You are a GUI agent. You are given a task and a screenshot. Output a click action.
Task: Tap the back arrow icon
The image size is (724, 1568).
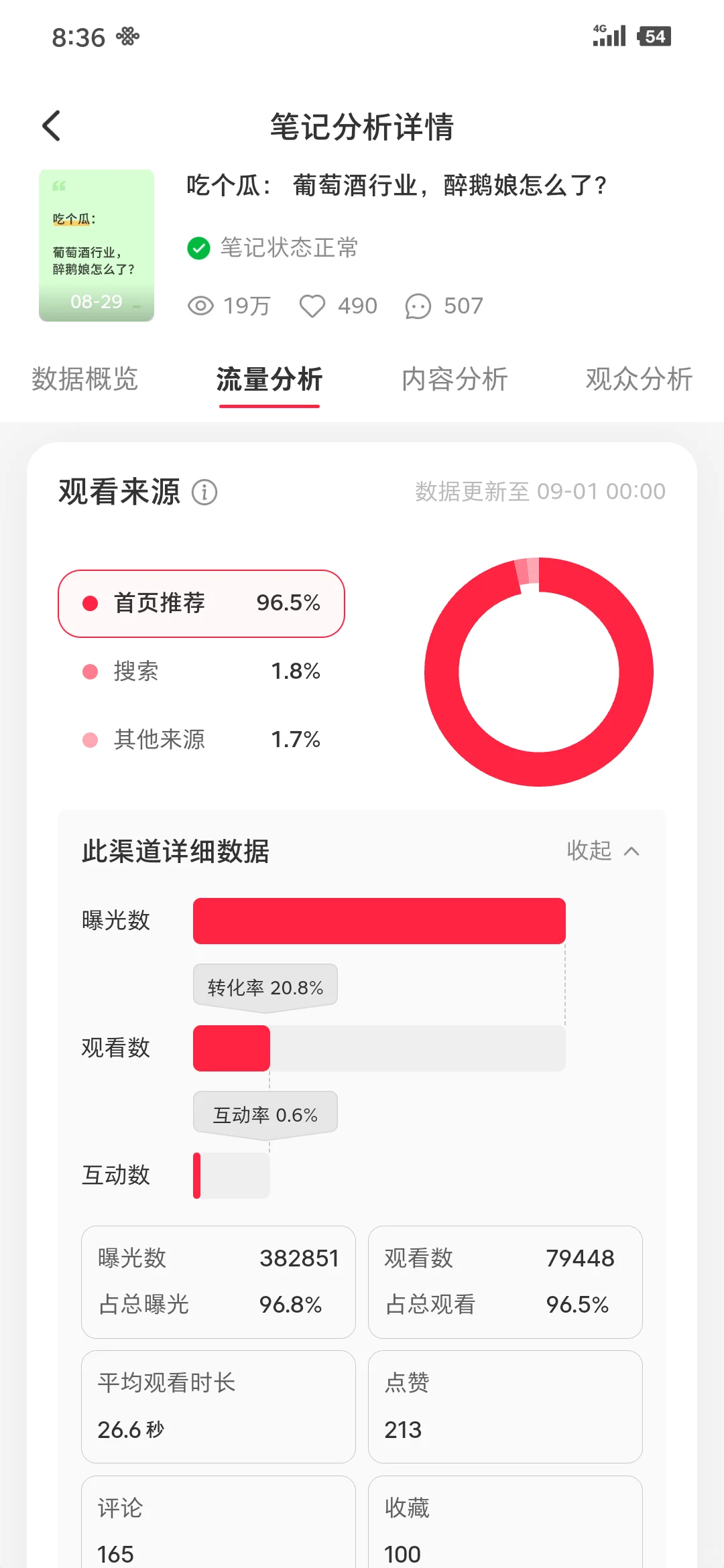pyautogui.click(x=52, y=126)
